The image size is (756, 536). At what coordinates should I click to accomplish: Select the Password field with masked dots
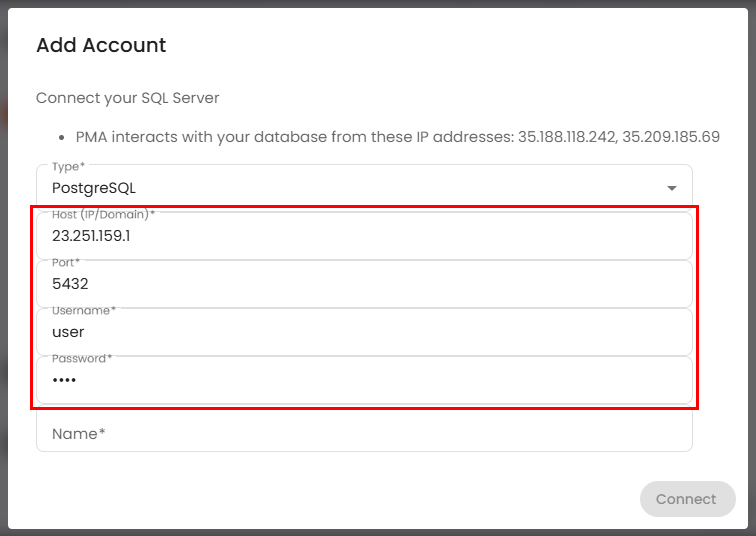pos(364,380)
